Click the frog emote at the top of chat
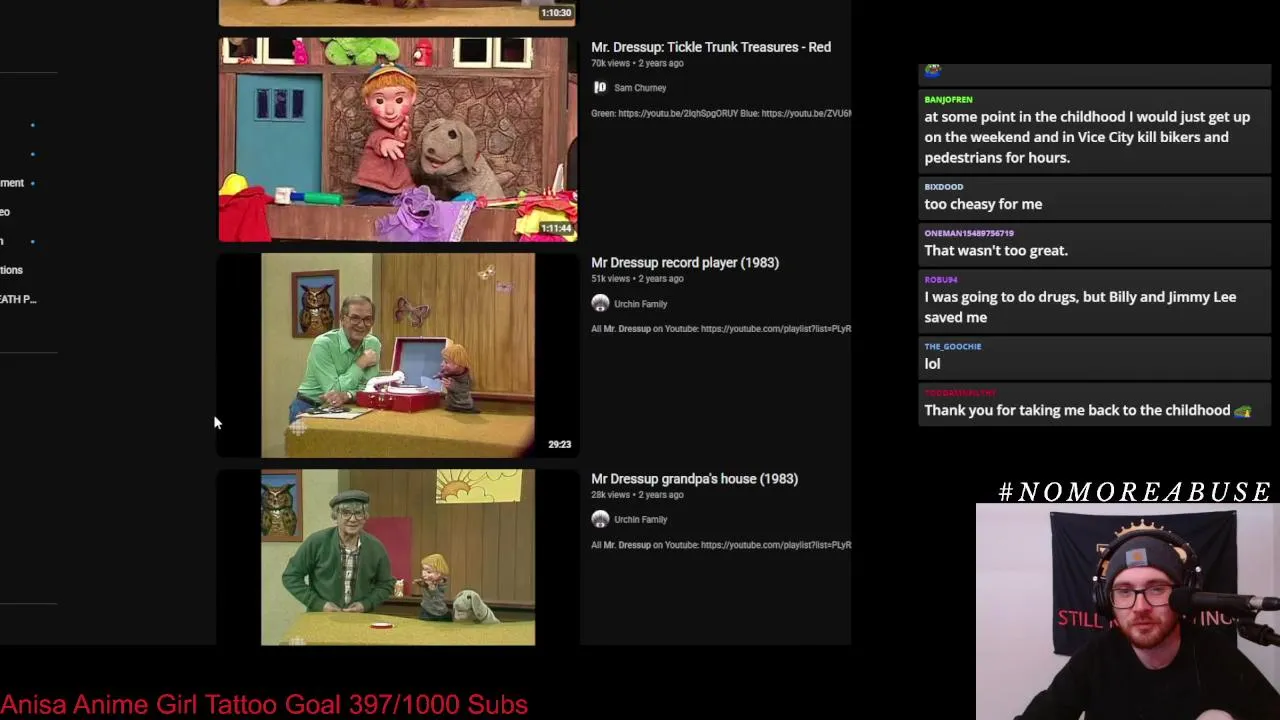The image size is (1280, 720). click(x=932, y=71)
